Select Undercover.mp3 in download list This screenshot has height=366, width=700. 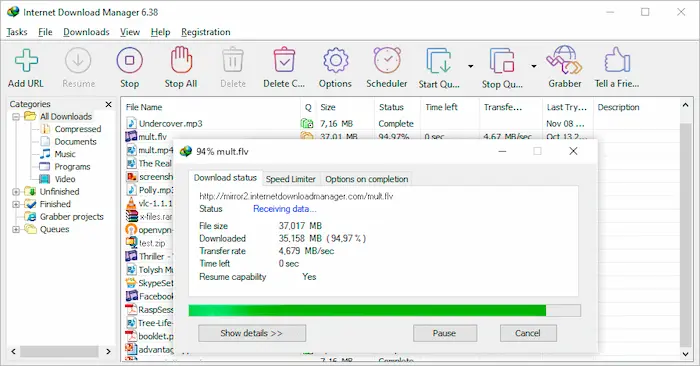point(170,124)
